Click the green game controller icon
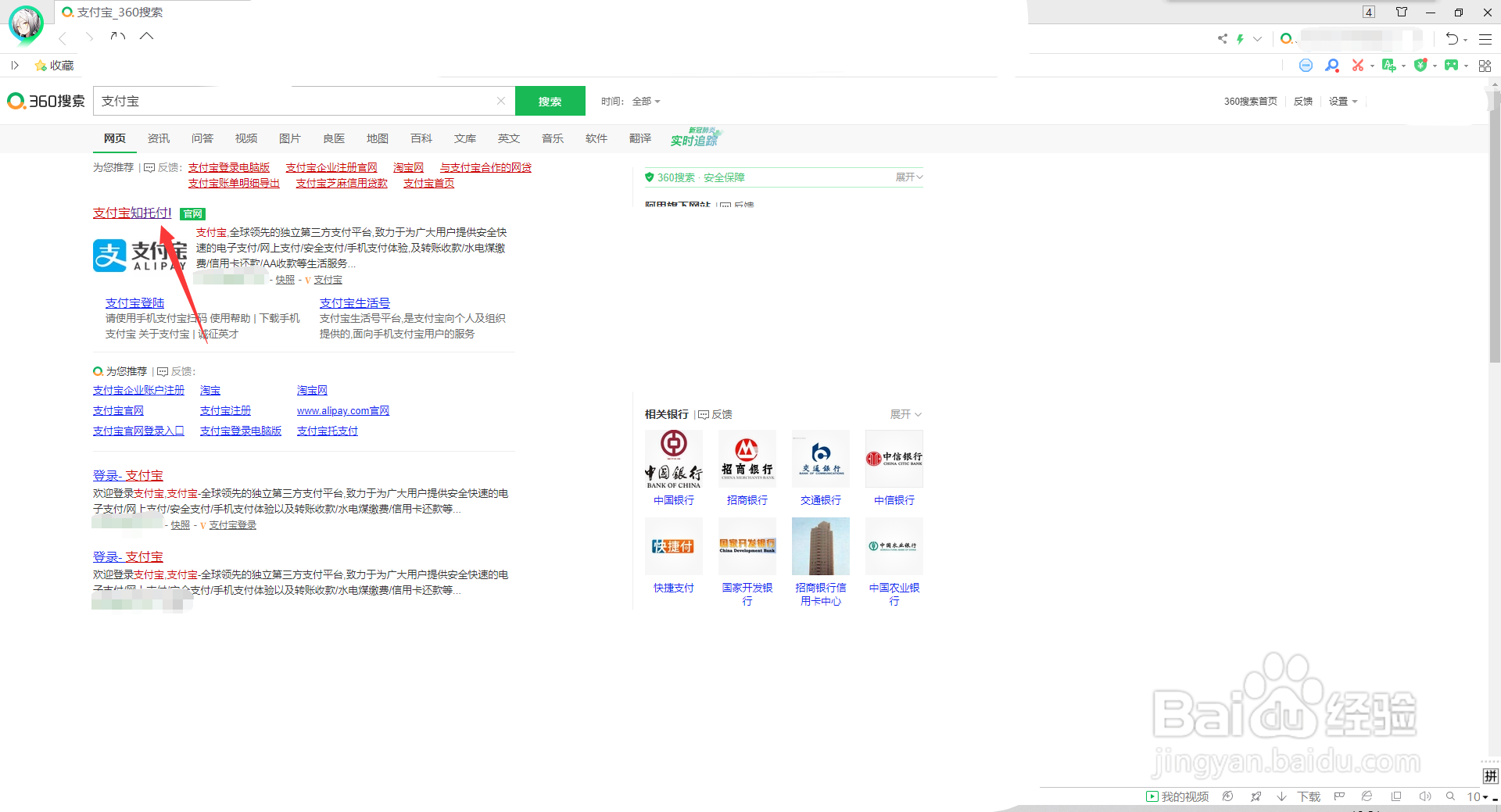This screenshot has width=1501, height=812. [x=1451, y=66]
